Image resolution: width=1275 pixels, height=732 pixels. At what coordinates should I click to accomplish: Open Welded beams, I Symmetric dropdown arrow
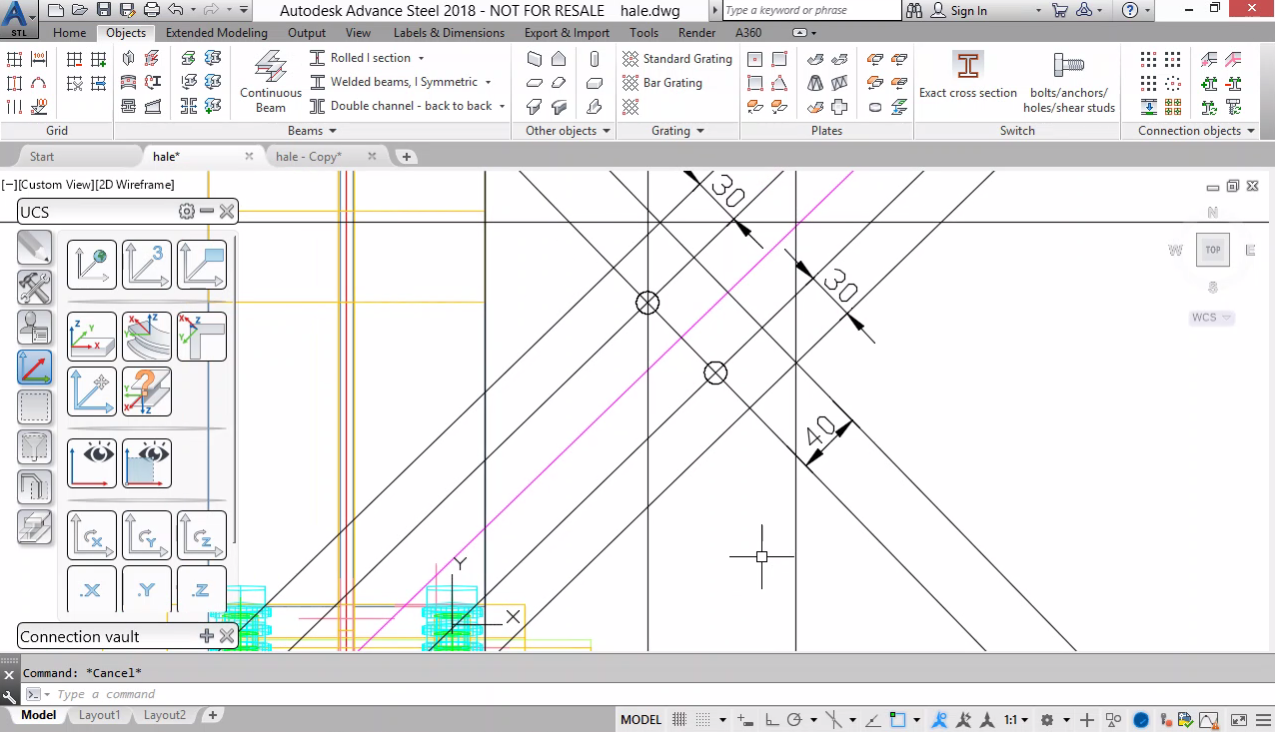click(x=488, y=82)
